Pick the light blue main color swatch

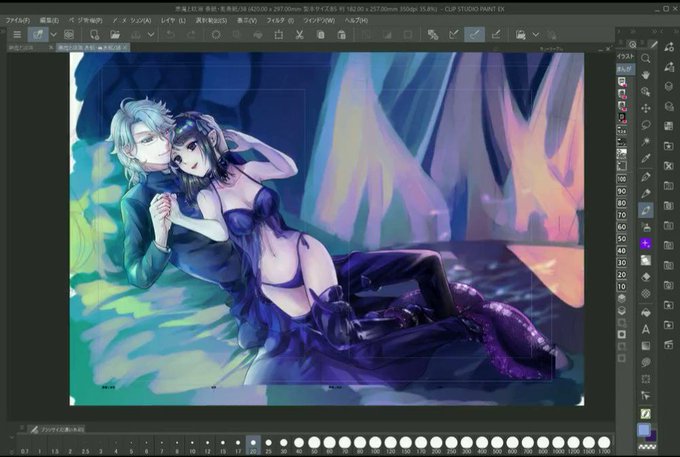(644, 430)
